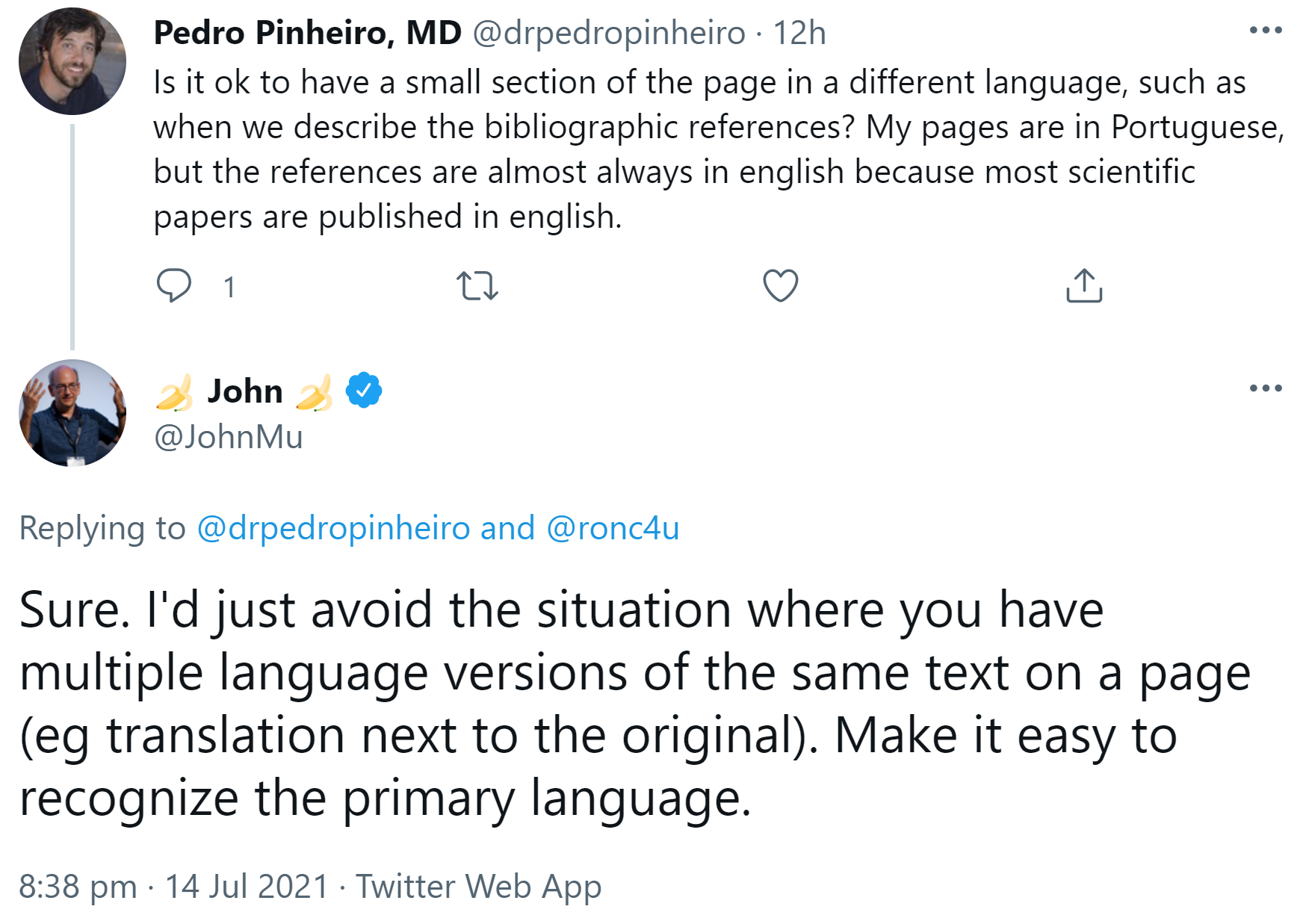Click the 12h timestamp on Pedro's tweet
Viewport: 1306px width, 924px height.
tap(799, 33)
